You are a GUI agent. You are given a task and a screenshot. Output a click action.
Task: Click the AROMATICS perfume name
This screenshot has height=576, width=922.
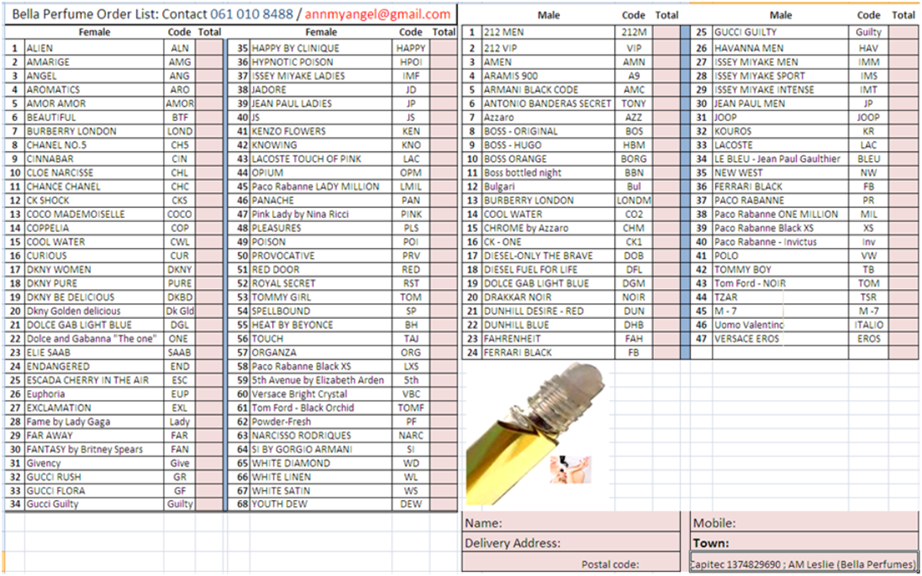53,90
